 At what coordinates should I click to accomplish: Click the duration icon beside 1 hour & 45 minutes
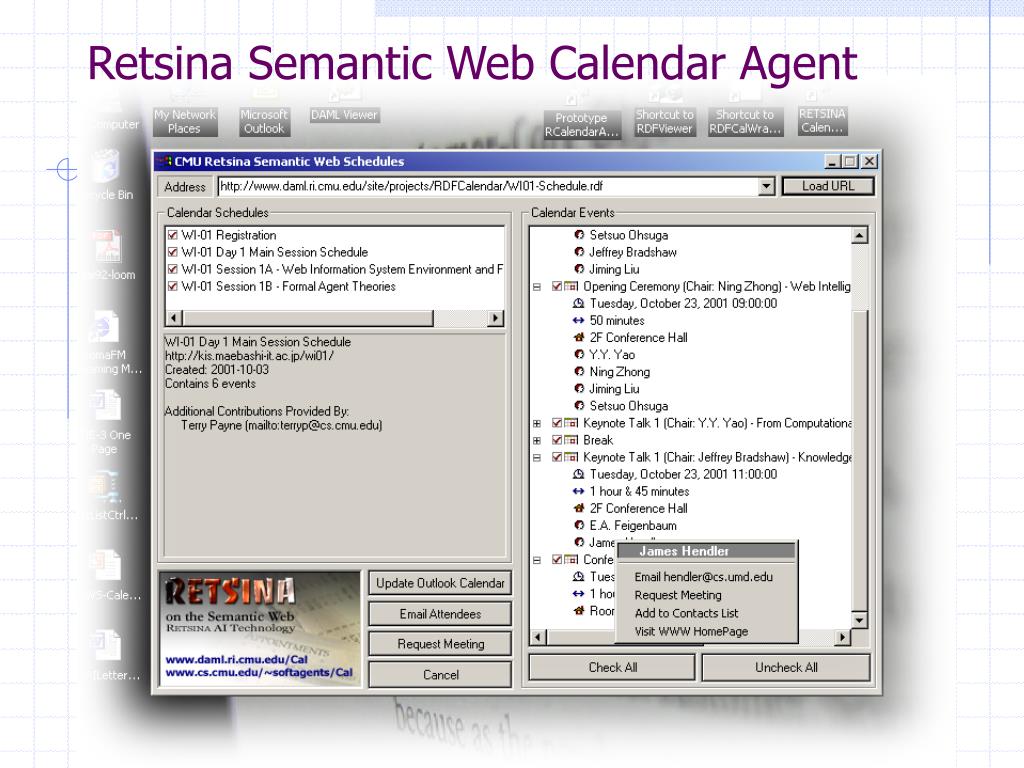[x=578, y=491]
